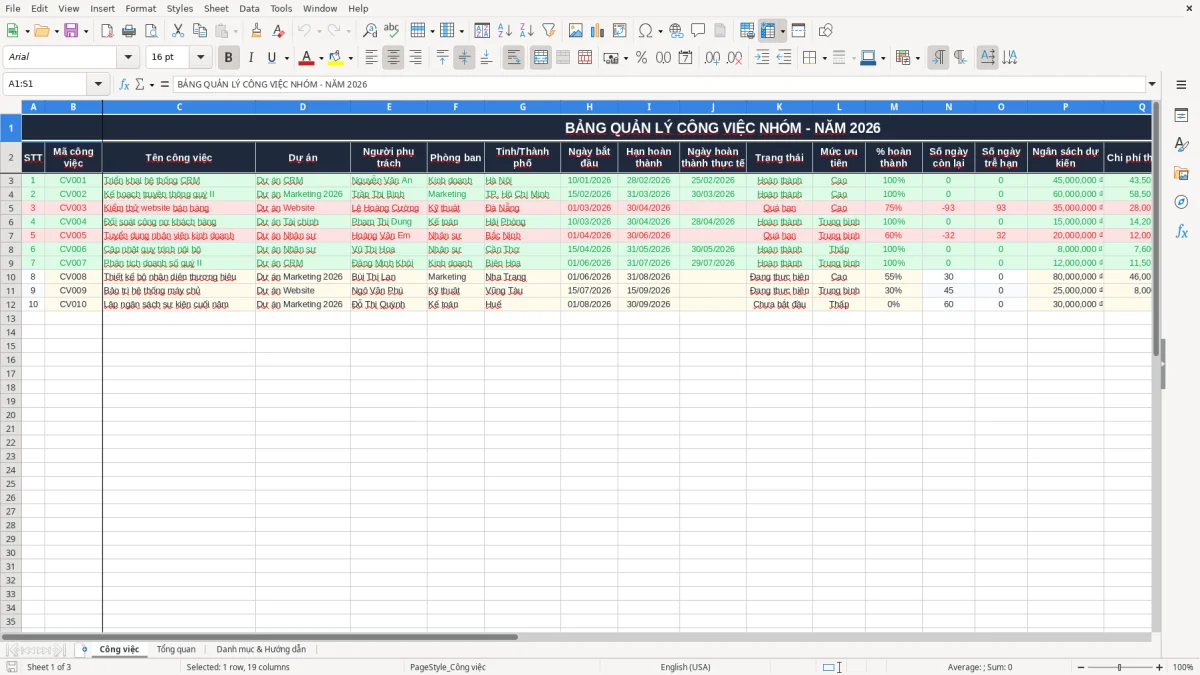Click the Split Window icon
The image size is (1200, 675).
coord(798,31)
